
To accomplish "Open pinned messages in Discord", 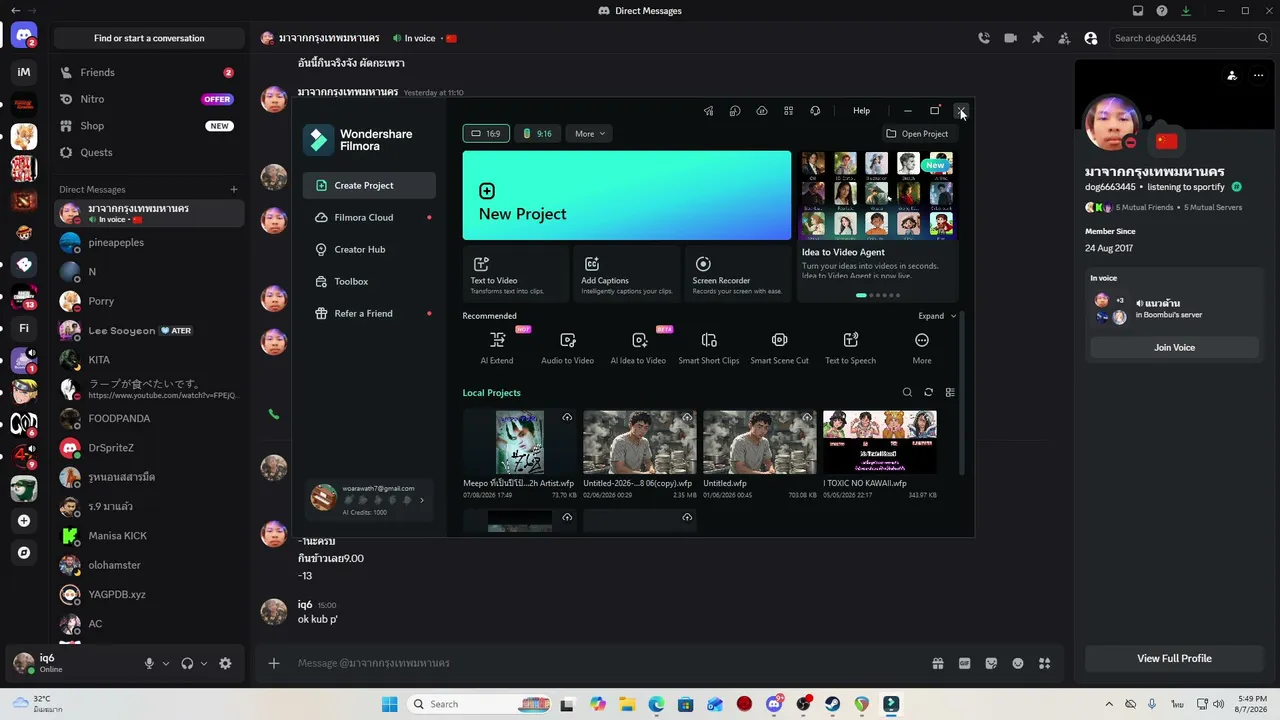I will tap(1037, 38).
